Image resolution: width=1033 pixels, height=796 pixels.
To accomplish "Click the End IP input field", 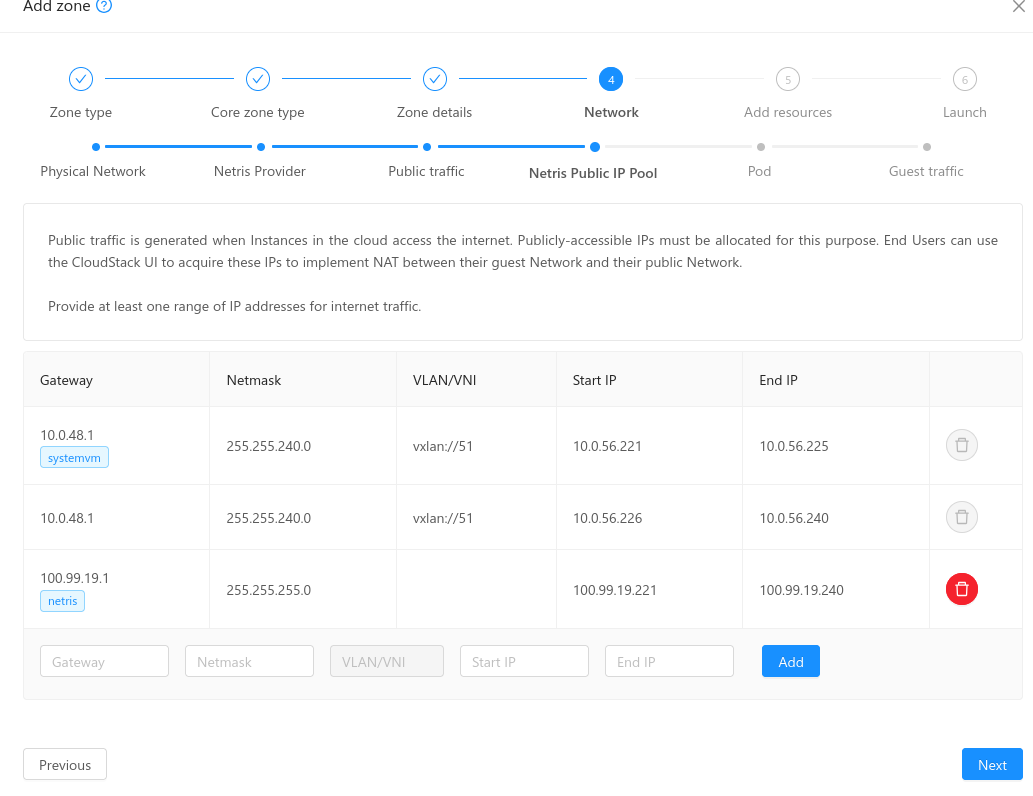I will click(669, 661).
